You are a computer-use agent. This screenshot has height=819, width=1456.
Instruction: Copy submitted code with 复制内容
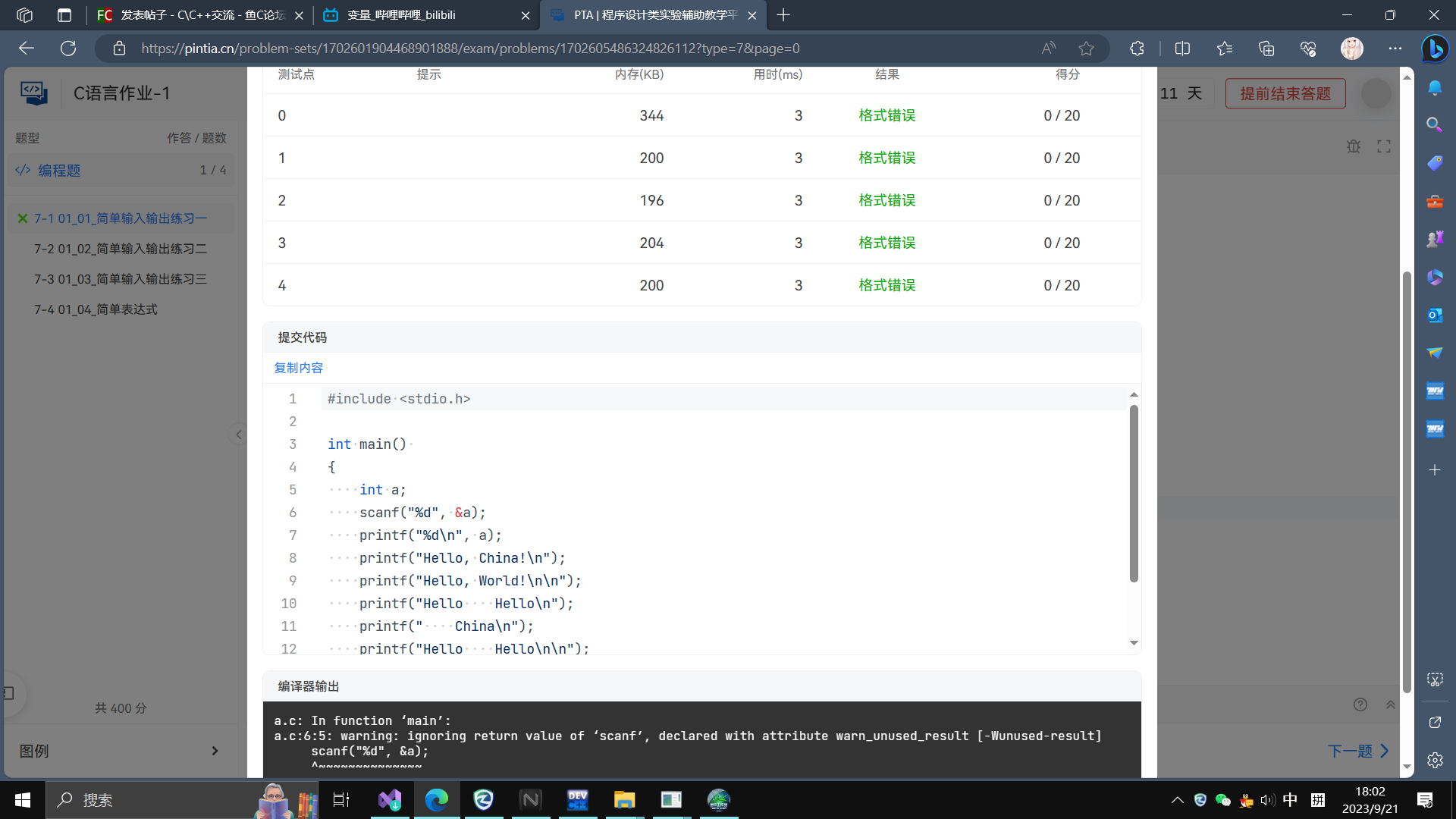[x=299, y=368]
